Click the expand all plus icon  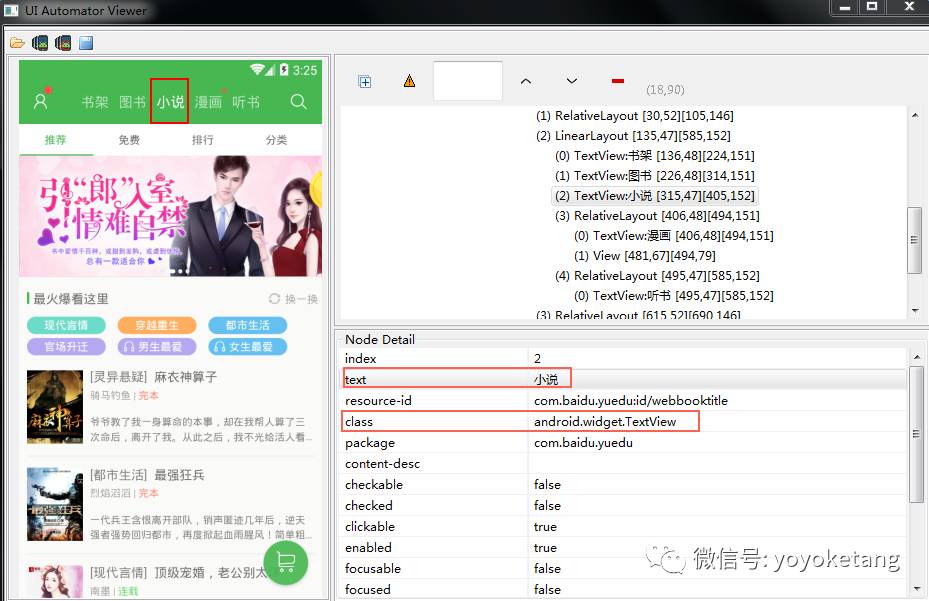[x=365, y=82]
